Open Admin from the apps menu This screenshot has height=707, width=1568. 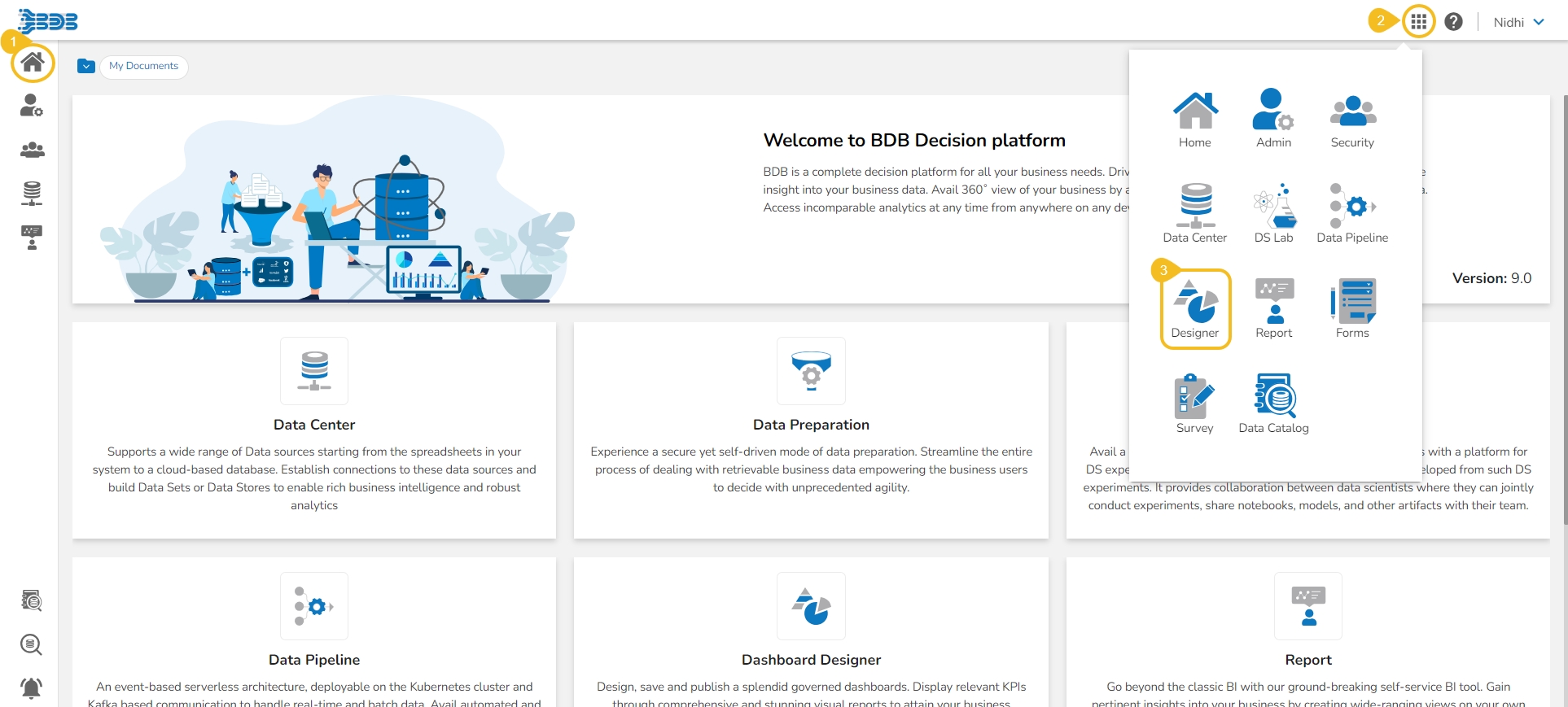1273,119
